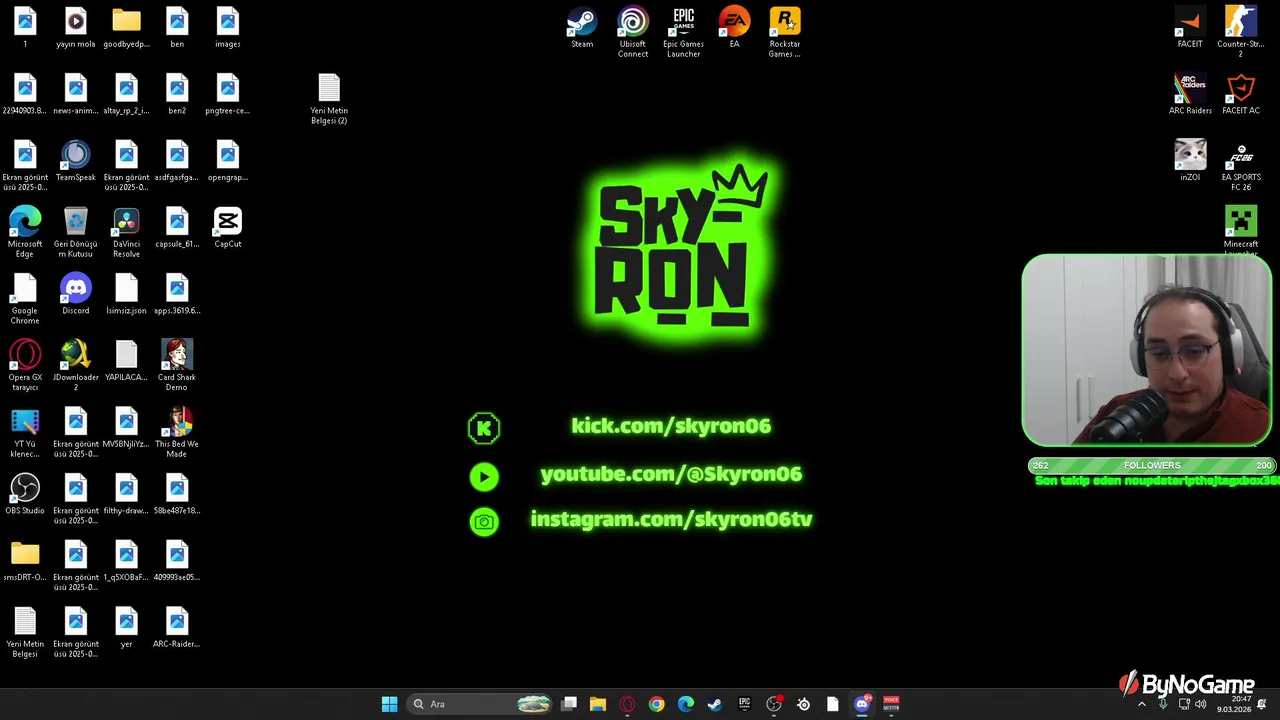The image size is (1280, 720).
Task: Select the apps.3619.6... image file
Action: click(177, 295)
